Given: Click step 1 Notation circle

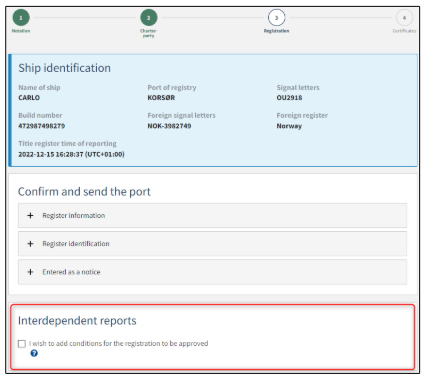Looking at the screenshot, I should [x=21, y=18].
